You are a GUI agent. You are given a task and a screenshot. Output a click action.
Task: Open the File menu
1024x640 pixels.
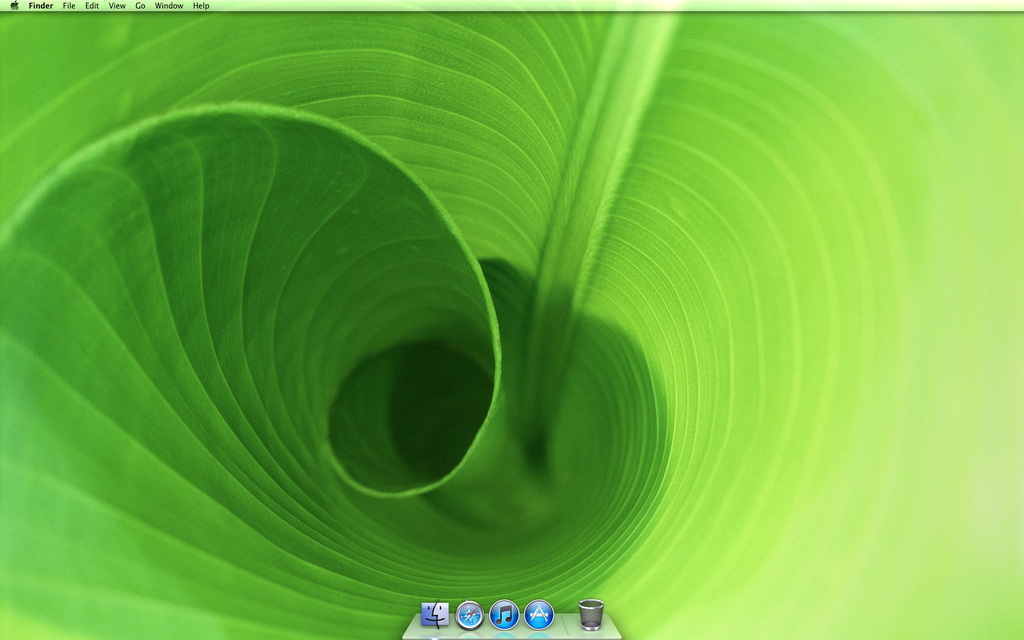[x=68, y=5]
